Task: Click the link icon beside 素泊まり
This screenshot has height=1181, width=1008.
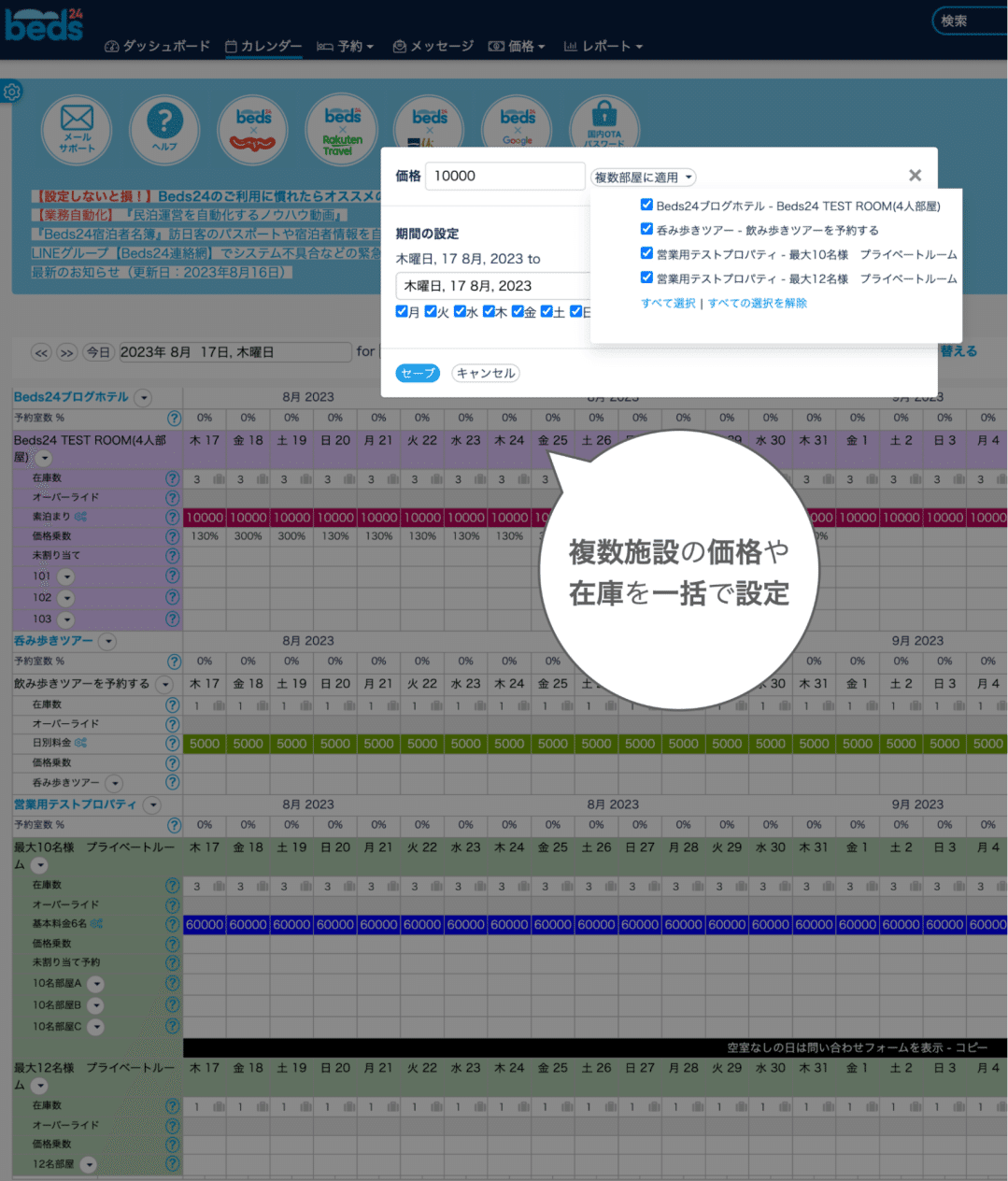Action: coord(81,516)
